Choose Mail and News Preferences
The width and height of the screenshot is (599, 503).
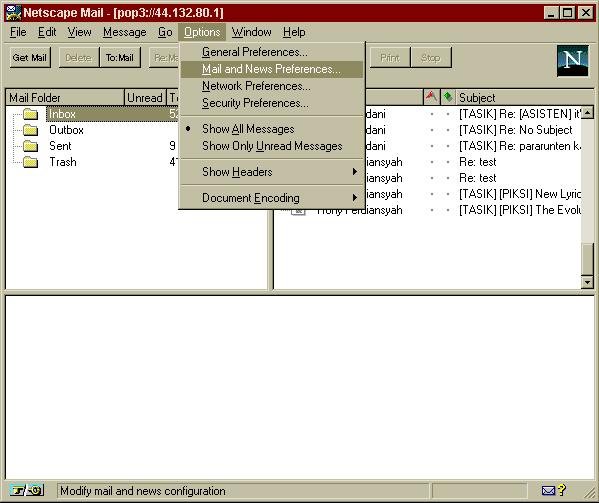(x=271, y=69)
